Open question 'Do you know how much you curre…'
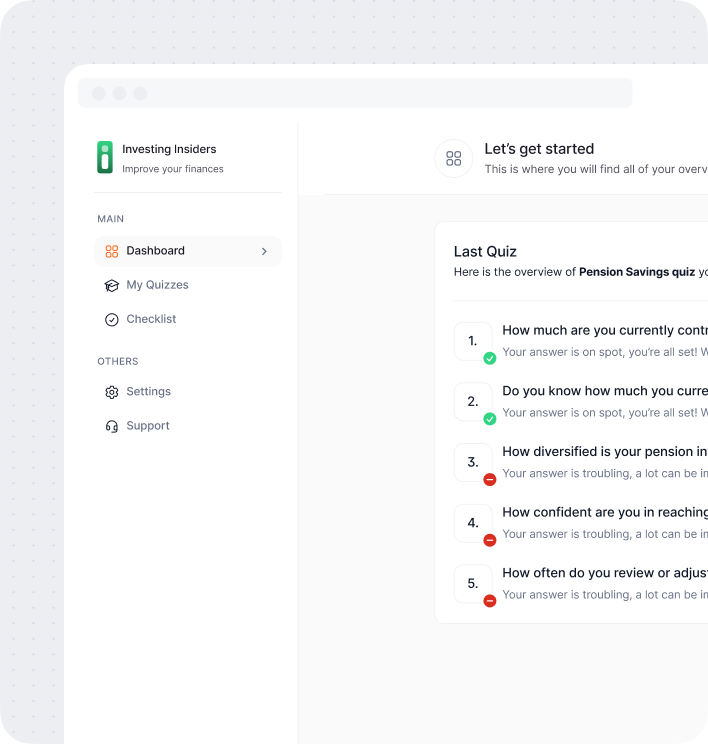708x744 pixels. [605, 391]
